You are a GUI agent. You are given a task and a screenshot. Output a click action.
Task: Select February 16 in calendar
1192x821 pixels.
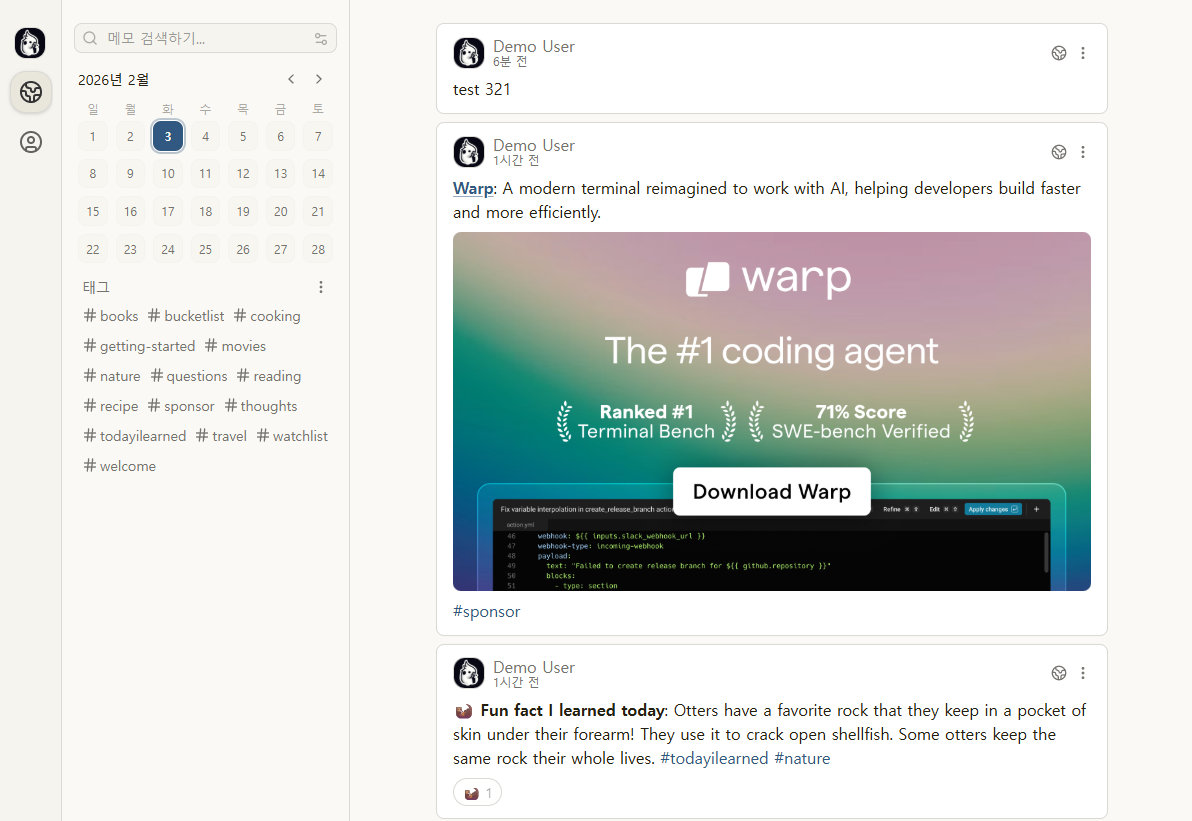[x=131, y=211]
